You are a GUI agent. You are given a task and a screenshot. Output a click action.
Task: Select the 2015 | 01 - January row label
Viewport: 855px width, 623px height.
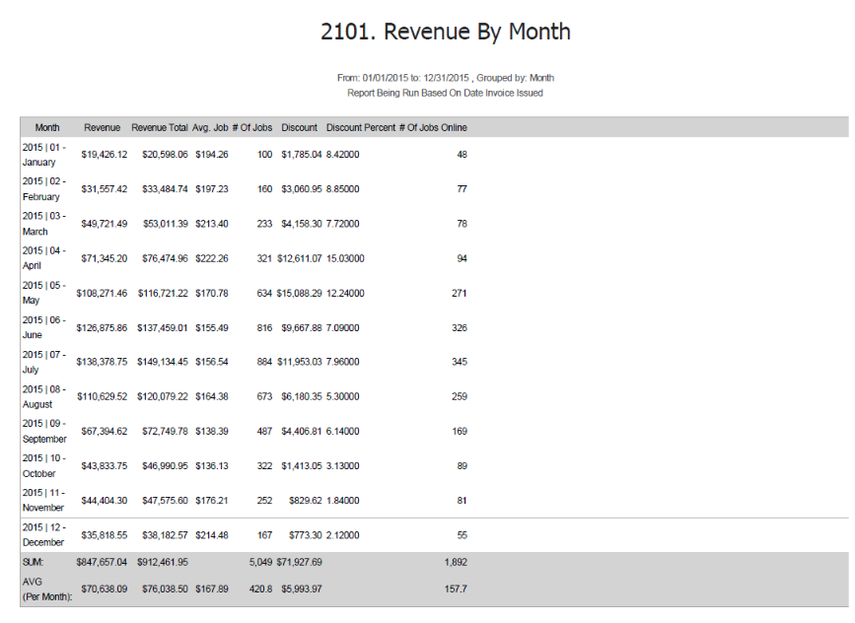tap(44, 155)
